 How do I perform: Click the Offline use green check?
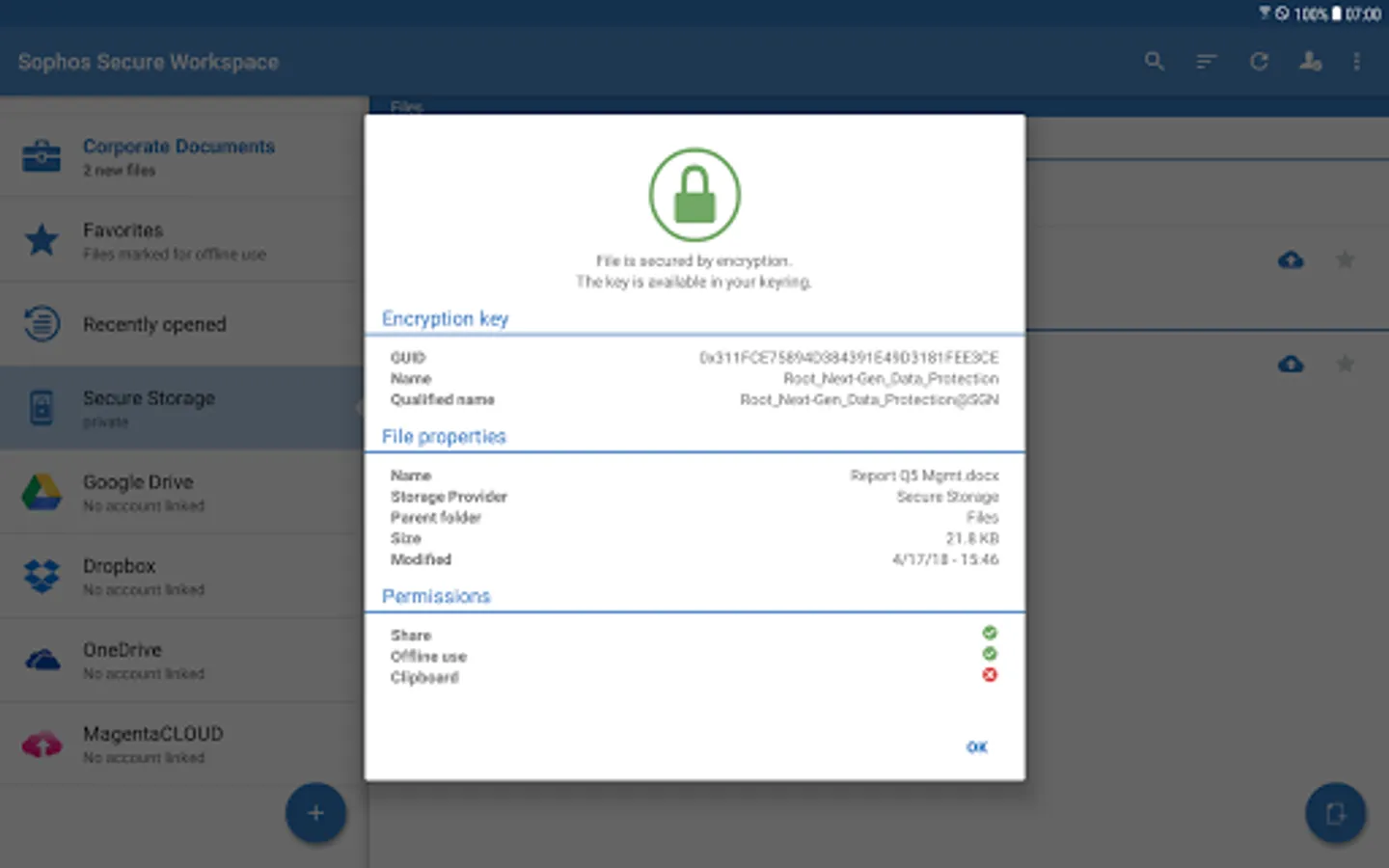990,654
